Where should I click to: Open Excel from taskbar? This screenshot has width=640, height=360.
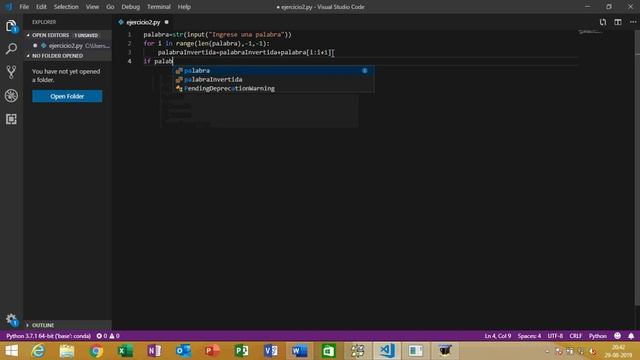coord(125,351)
